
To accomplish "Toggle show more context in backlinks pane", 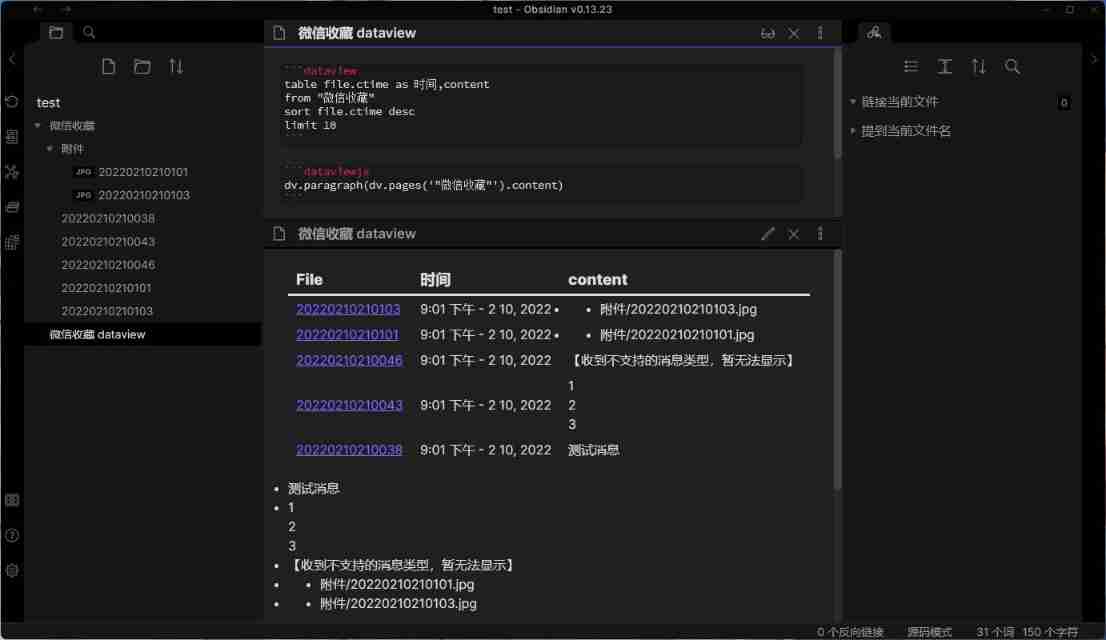I will pos(945,66).
